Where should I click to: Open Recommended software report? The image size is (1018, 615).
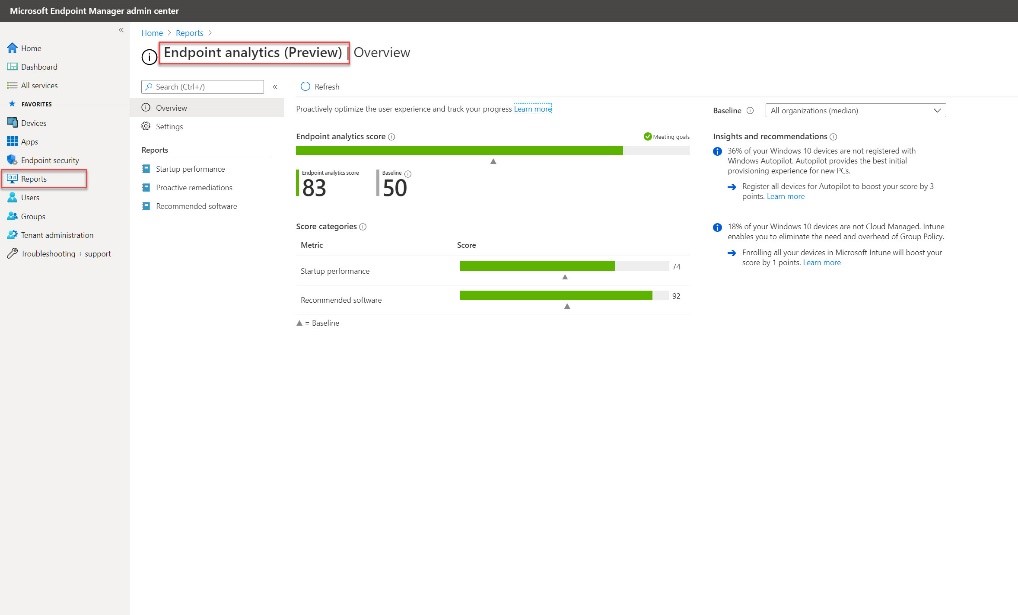pos(196,207)
